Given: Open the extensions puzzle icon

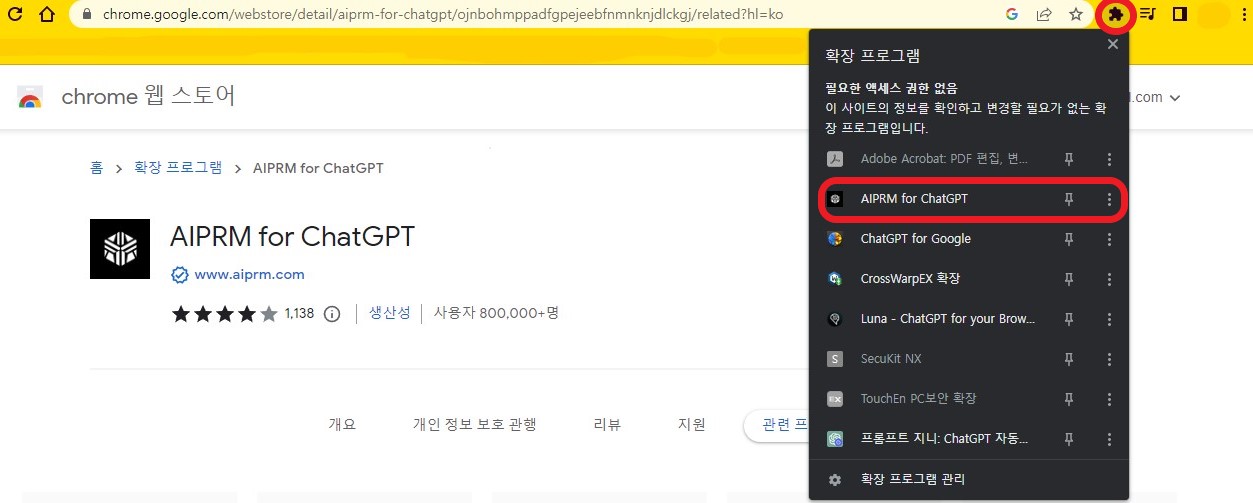Looking at the screenshot, I should [1116, 15].
